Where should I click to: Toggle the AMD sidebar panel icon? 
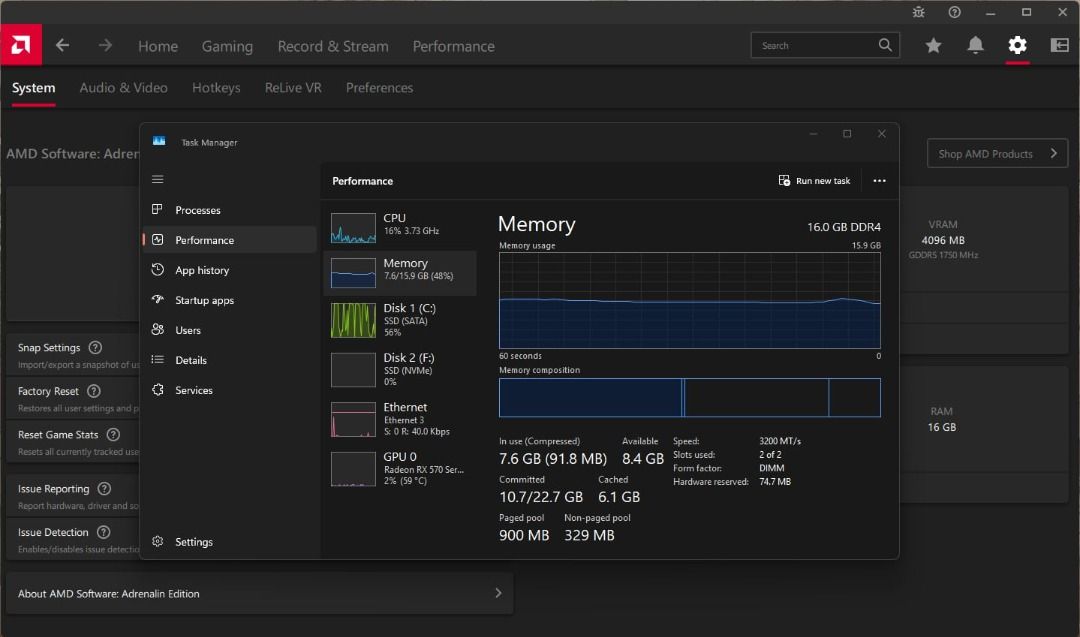(1059, 45)
